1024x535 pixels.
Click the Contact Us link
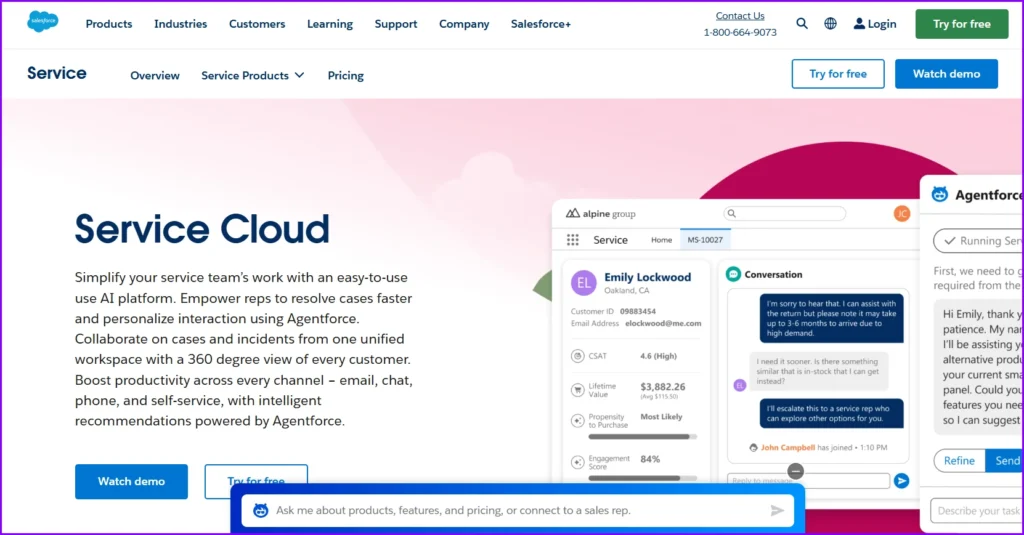pos(739,16)
